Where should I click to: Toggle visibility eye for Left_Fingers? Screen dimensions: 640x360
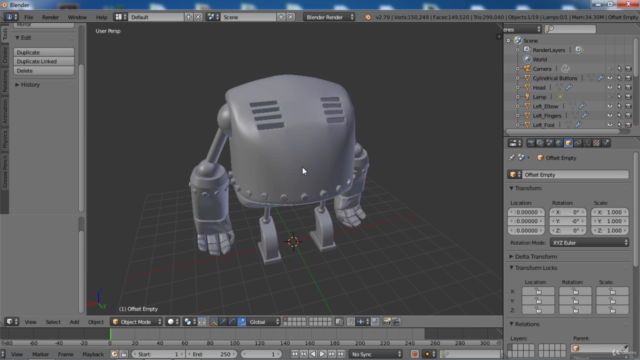coord(610,116)
